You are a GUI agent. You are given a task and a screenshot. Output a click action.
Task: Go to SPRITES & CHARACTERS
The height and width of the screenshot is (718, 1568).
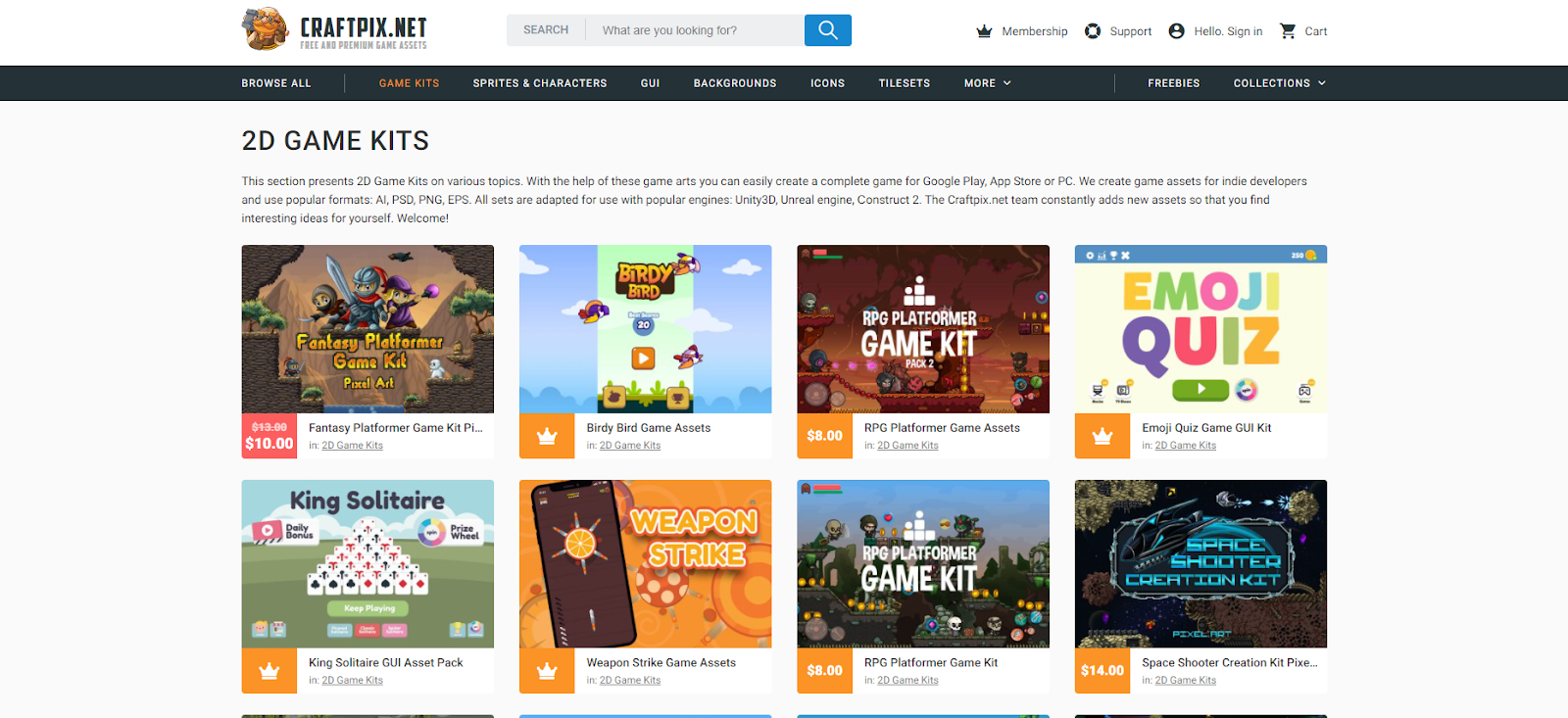[540, 83]
